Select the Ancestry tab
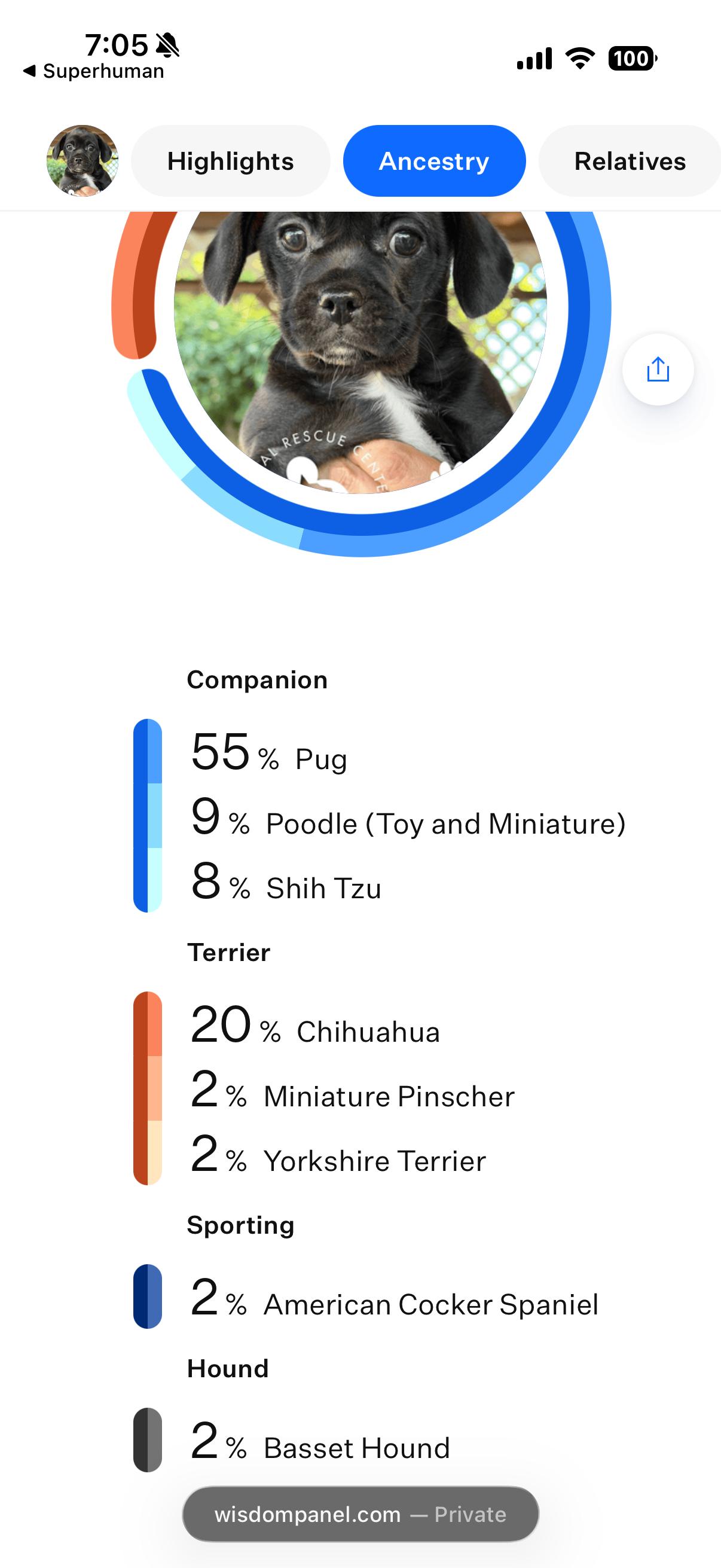This screenshot has height=1568, width=721. point(434,161)
